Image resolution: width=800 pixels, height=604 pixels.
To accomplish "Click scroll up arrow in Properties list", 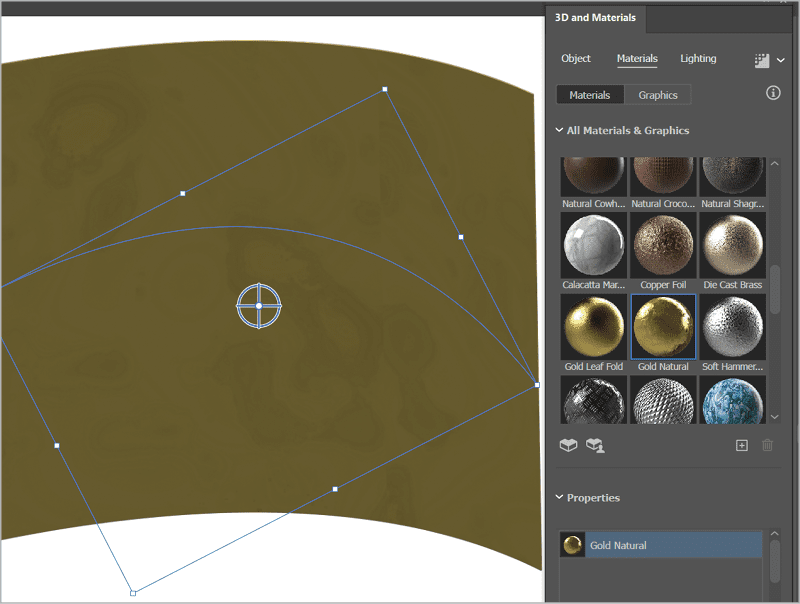I will [774, 534].
